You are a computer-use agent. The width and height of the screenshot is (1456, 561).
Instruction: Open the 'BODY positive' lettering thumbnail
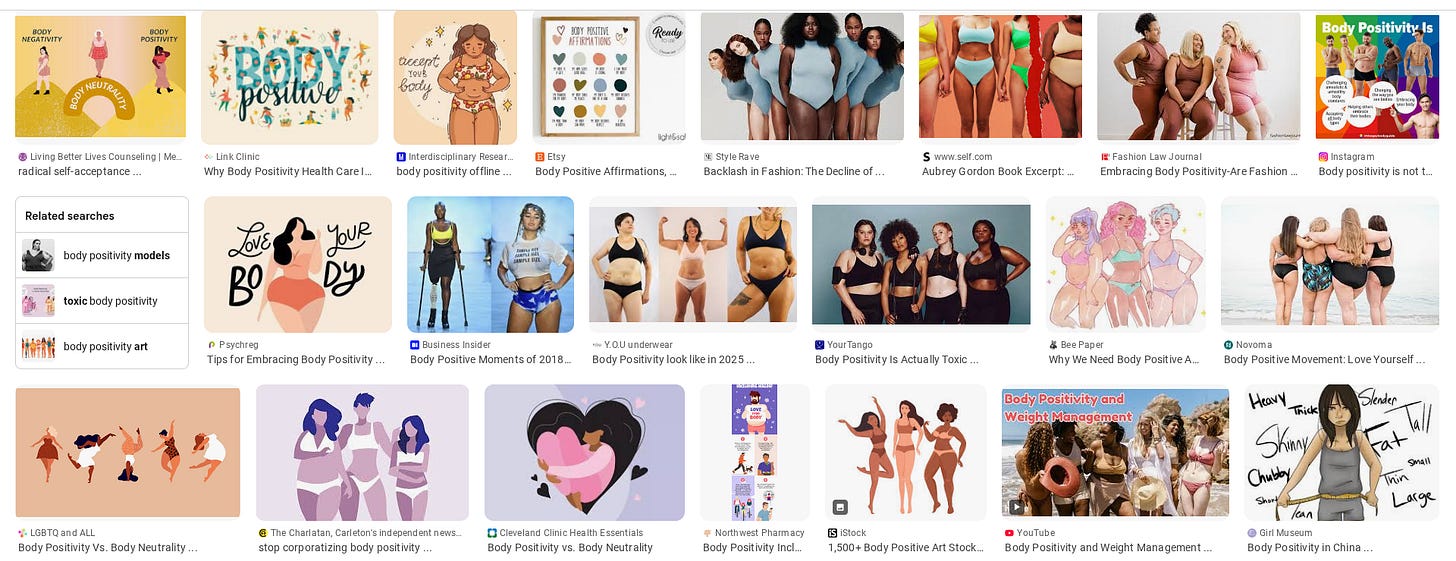290,78
